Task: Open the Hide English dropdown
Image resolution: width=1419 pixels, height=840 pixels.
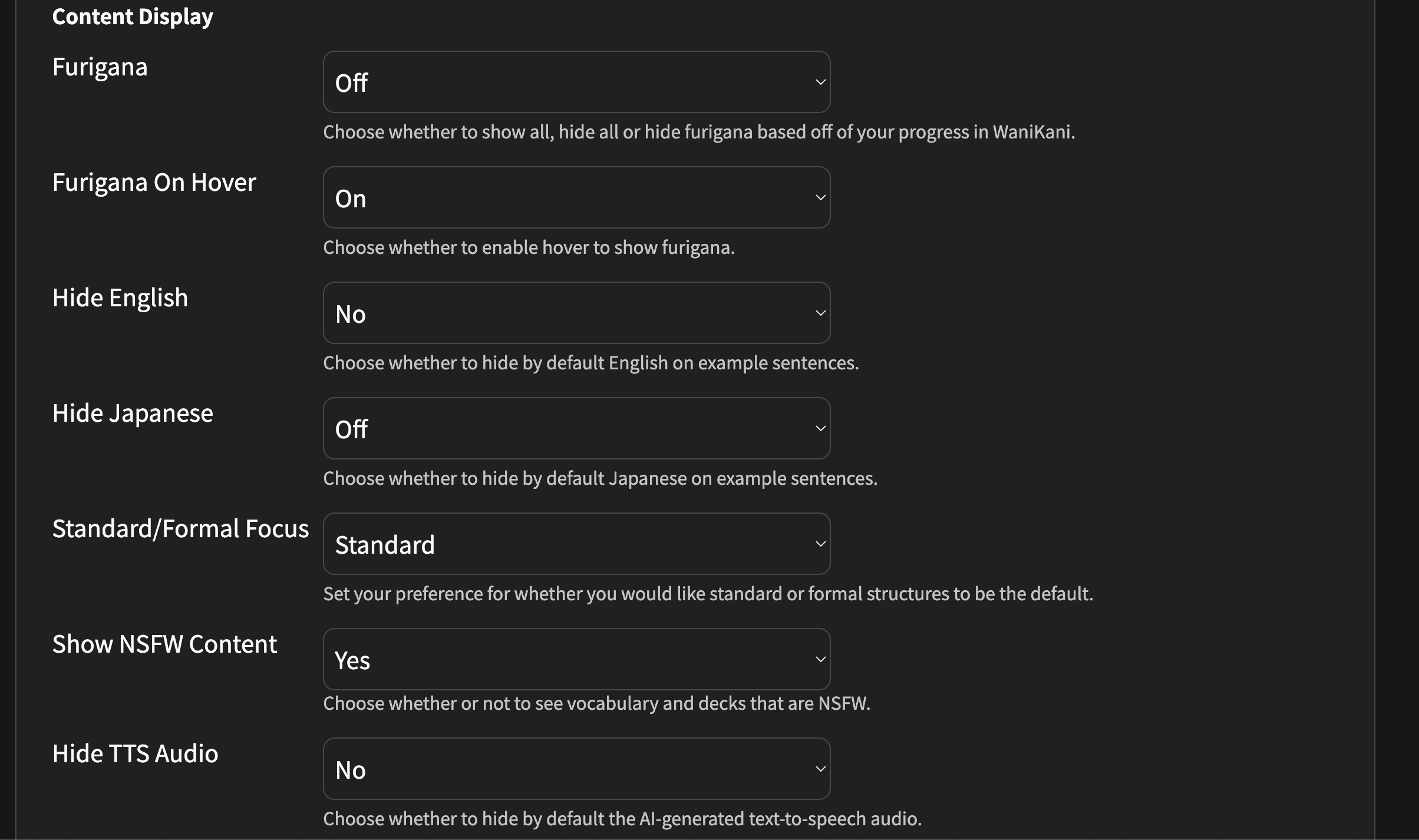Action: (576, 313)
